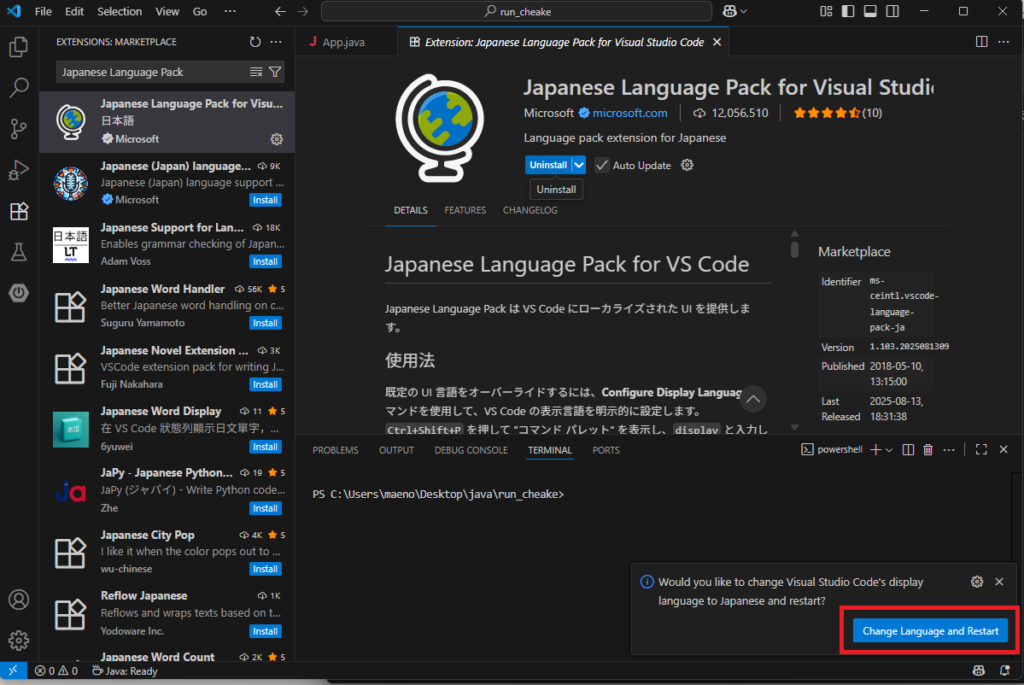Install Japanese (Japan) language support extension
Viewport: 1024px width, 685px height.
pos(265,200)
